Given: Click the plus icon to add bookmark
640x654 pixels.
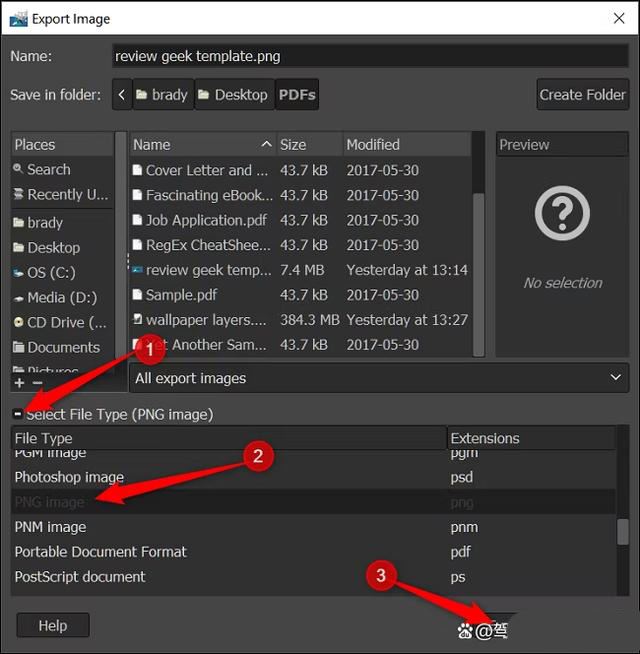Looking at the screenshot, I should (19, 383).
